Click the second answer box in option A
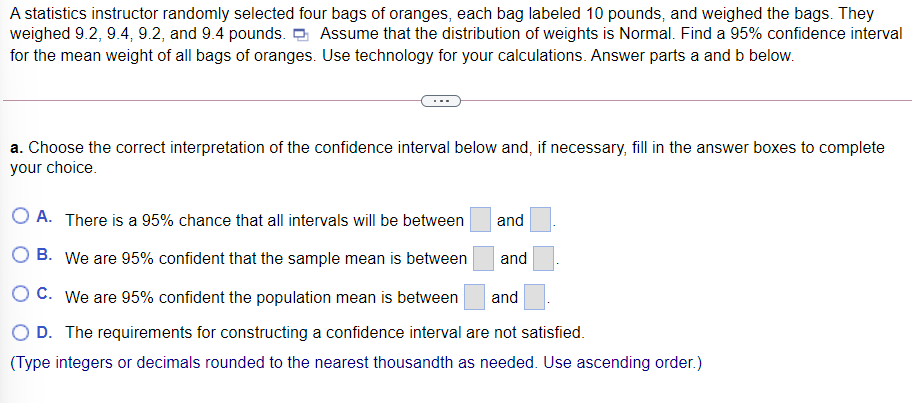The height and width of the screenshot is (403, 912). (x=540, y=220)
